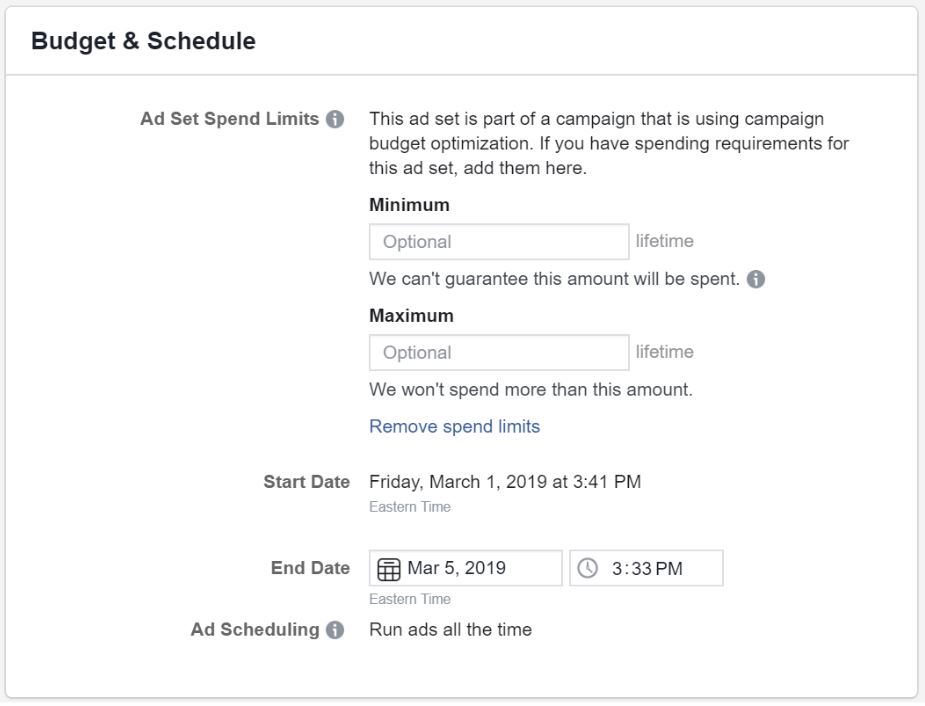Click lifetime text beside Minimum field

point(665,241)
